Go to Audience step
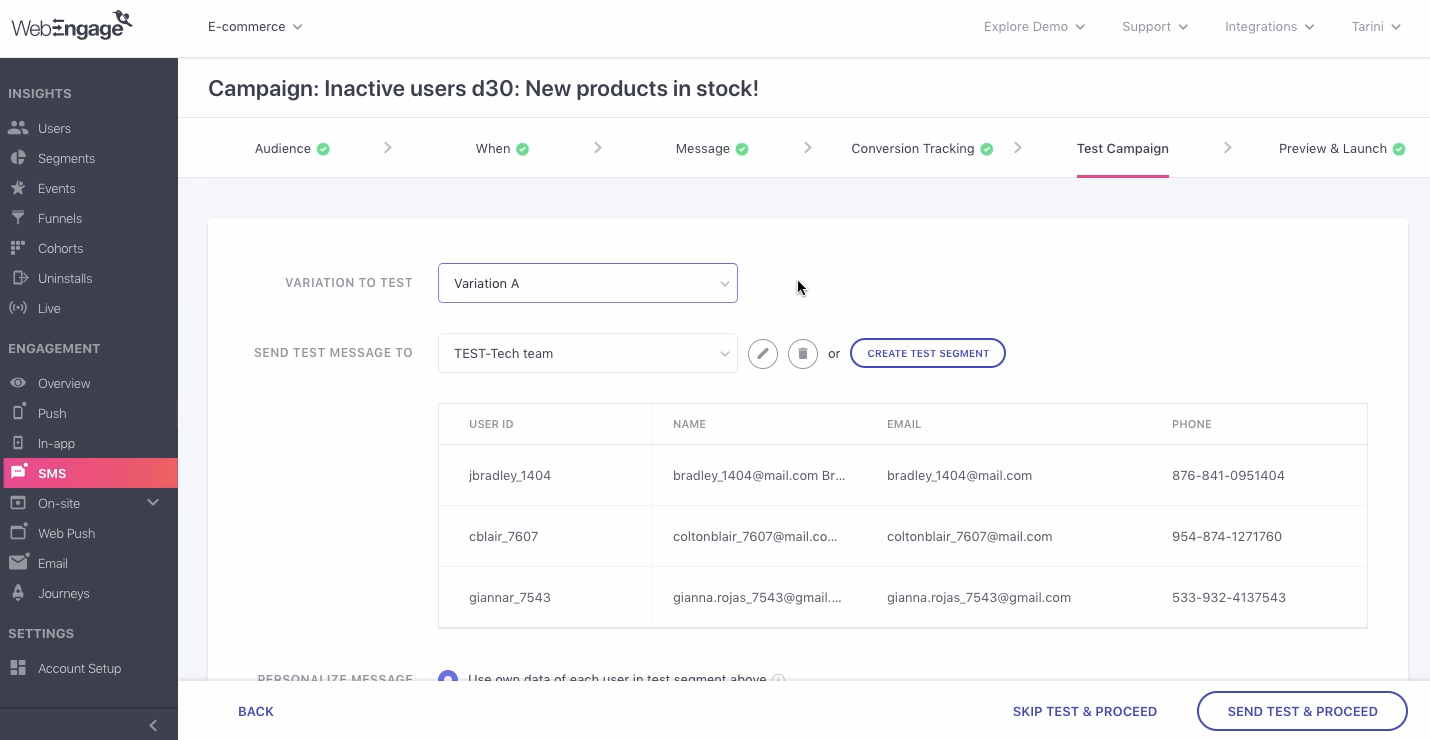1430x740 pixels. tap(283, 148)
